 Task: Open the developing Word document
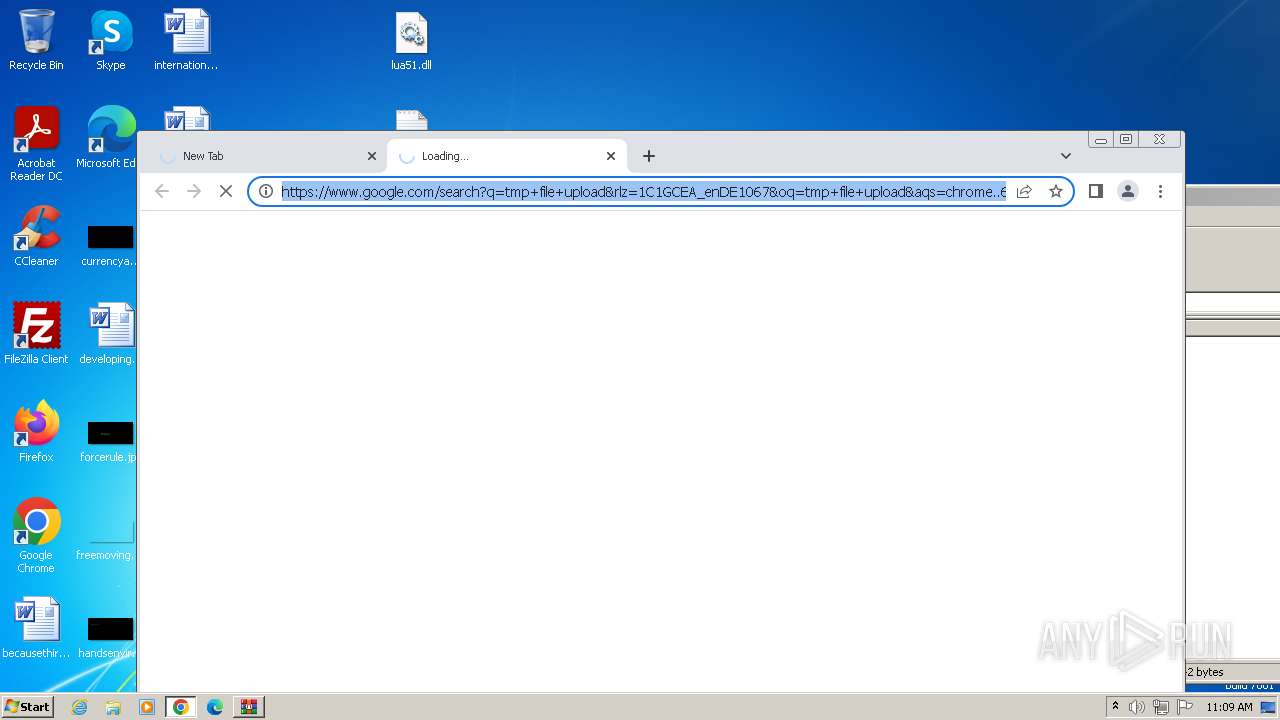click(x=108, y=334)
